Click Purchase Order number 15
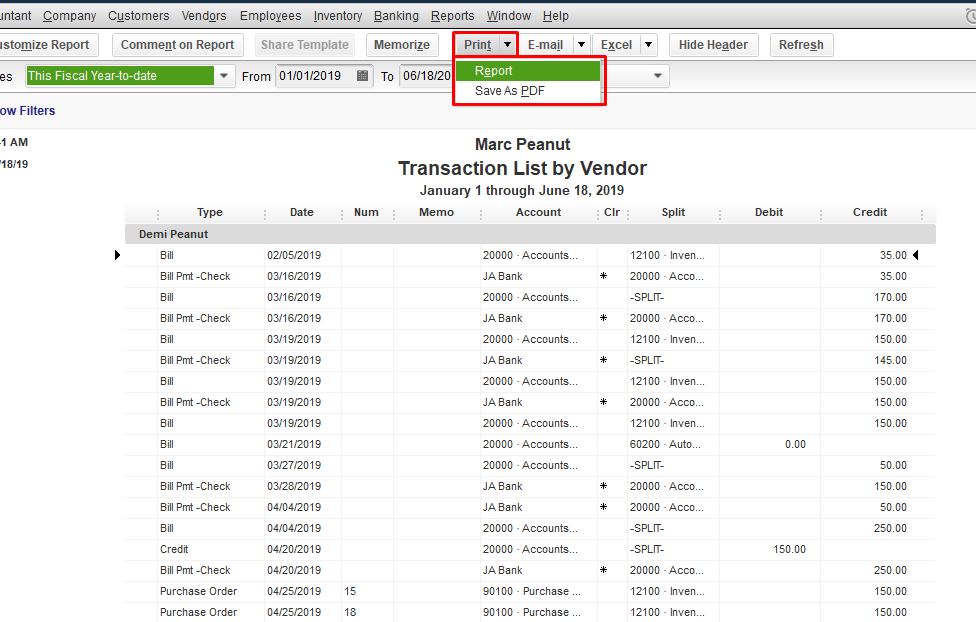976x622 pixels. coord(350,591)
